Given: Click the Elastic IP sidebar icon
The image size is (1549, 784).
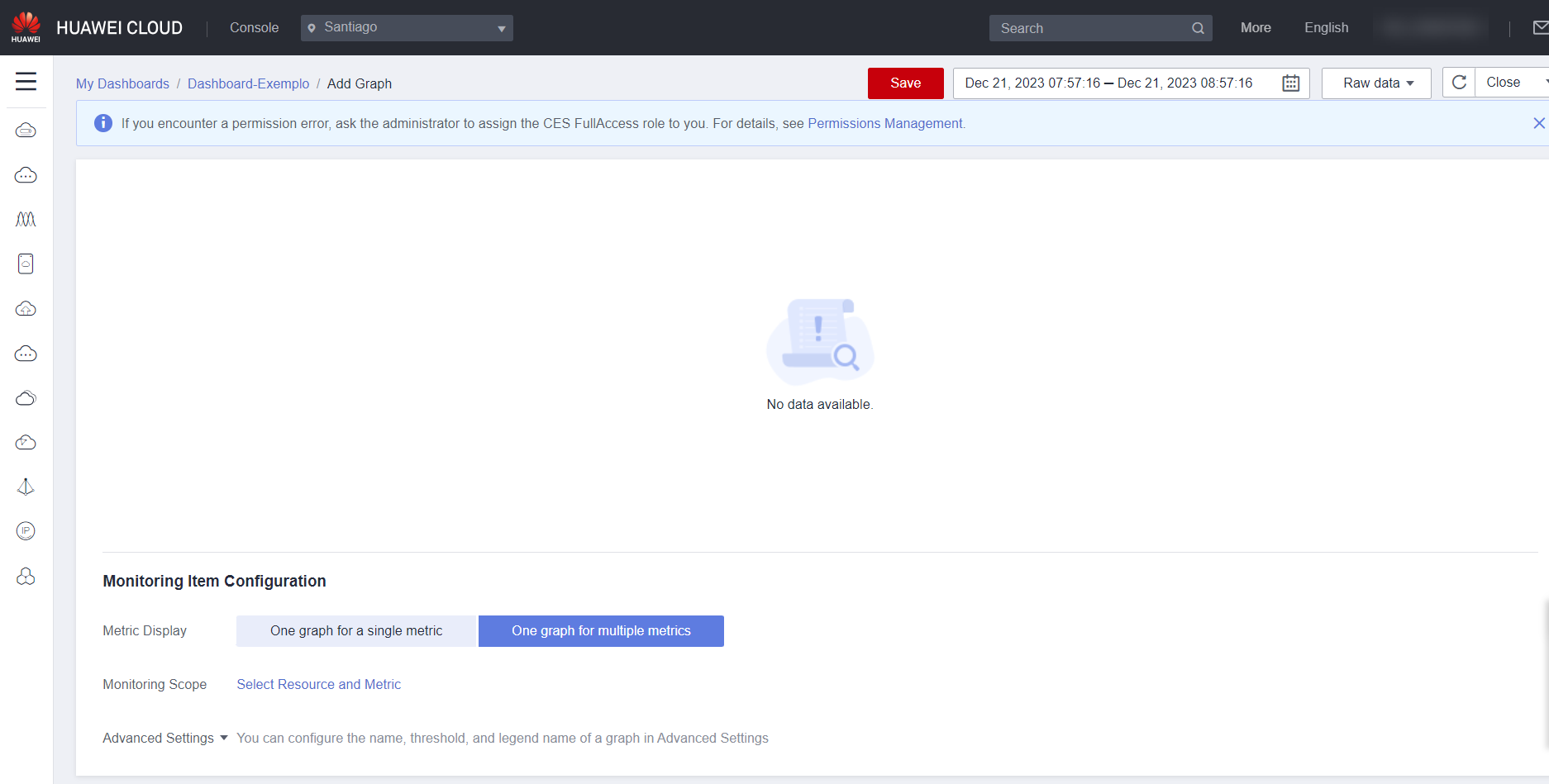Looking at the screenshot, I should click(x=26, y=531).
